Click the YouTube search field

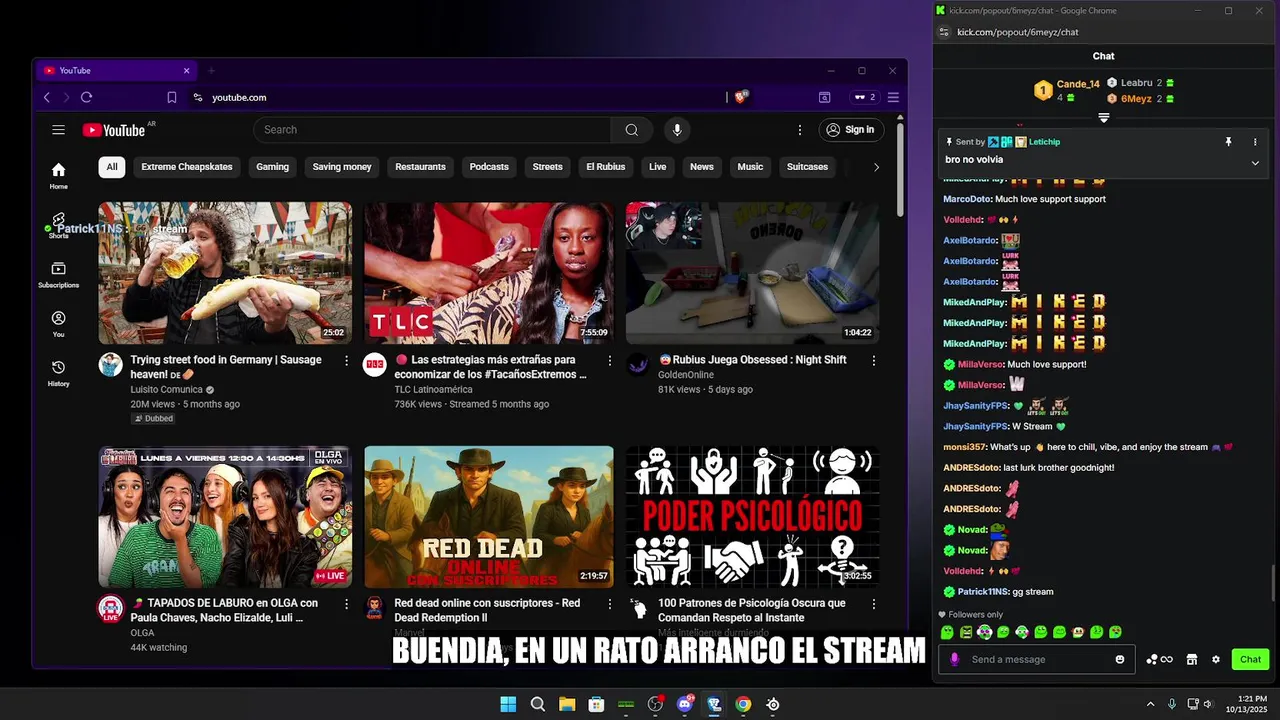tap(432, 130)
